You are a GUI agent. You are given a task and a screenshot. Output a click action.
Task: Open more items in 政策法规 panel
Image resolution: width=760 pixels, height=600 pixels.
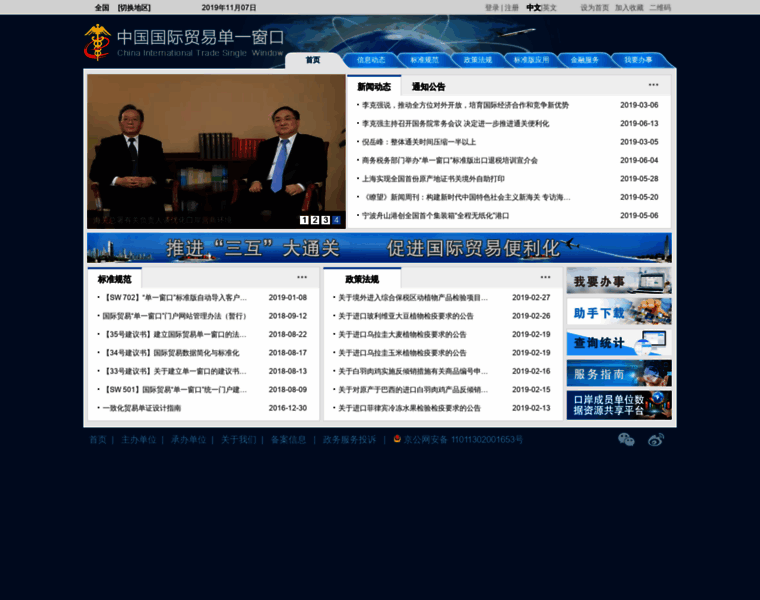(545, 277)
